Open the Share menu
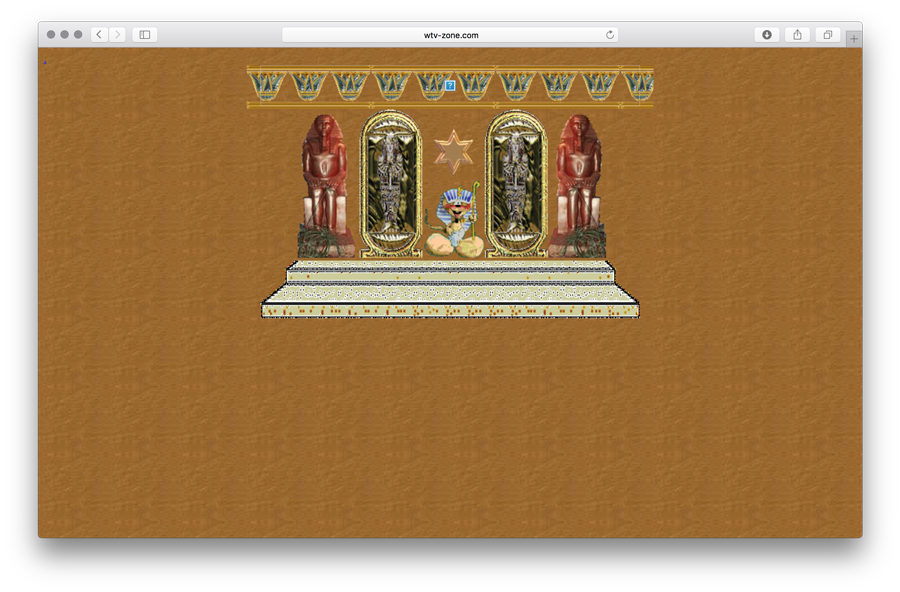 [x=797, y=35]
